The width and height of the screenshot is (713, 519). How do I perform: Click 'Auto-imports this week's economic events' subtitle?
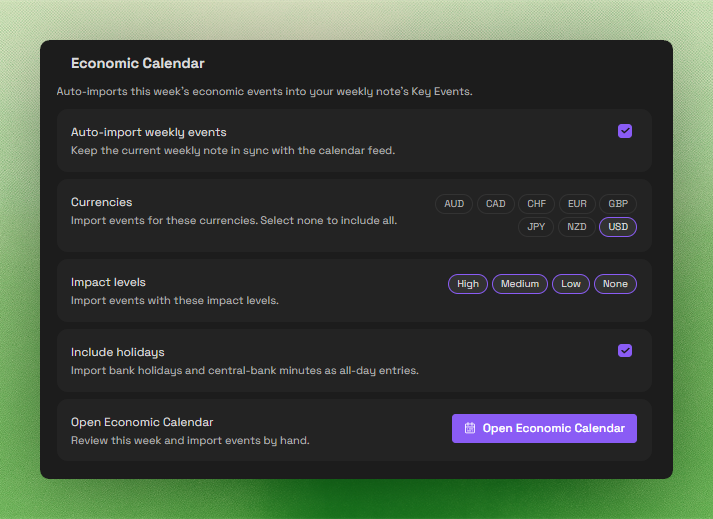(x=264, y=91)
